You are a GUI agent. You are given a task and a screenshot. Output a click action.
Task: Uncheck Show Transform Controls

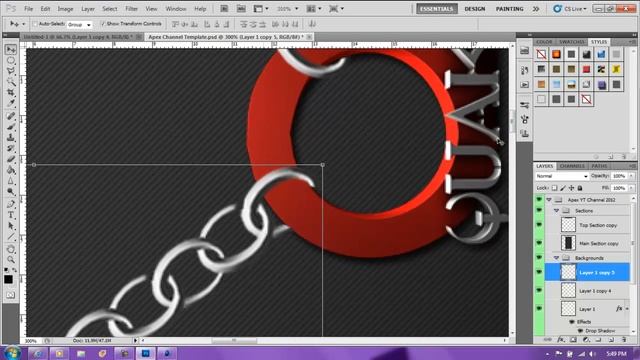(x=103, y=24)
